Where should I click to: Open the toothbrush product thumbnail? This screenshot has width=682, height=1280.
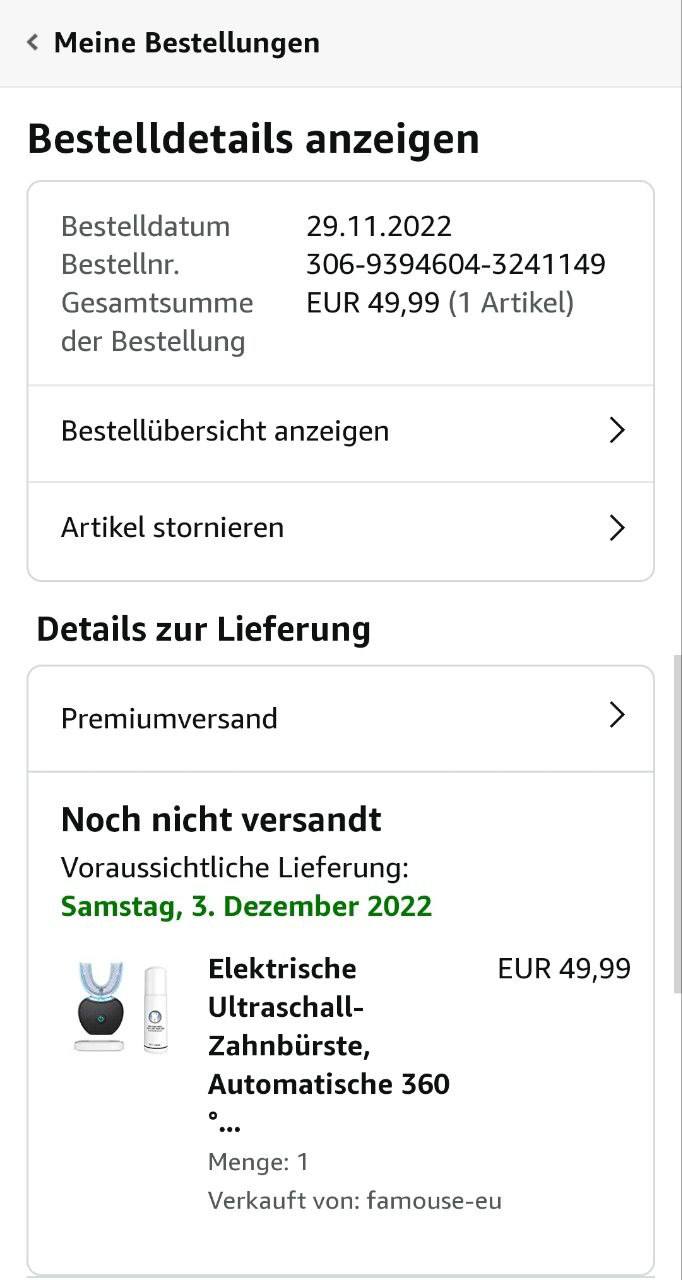[x=121, y=1007]
